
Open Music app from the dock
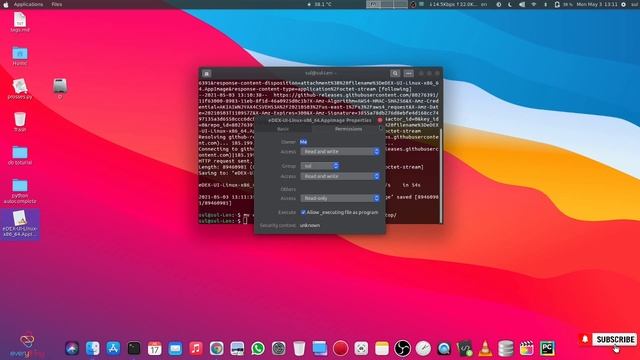point(196,348)
